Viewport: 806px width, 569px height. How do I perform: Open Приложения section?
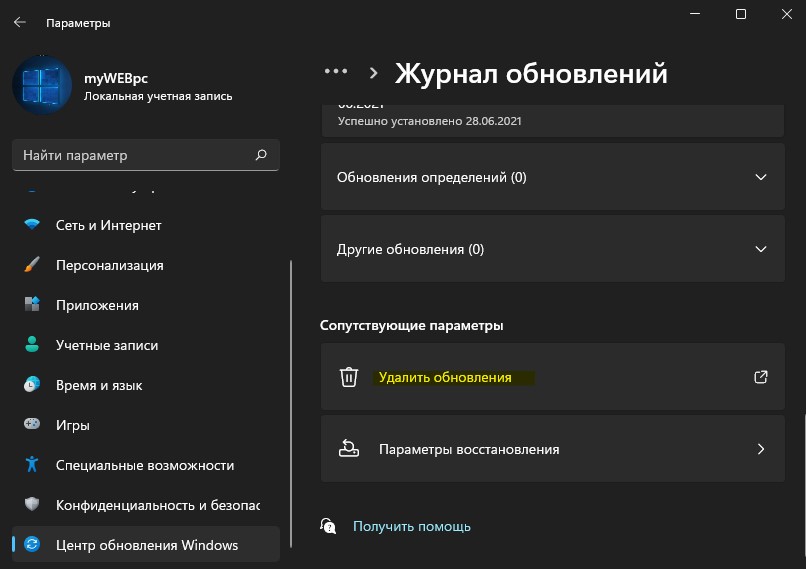[145, 305]
